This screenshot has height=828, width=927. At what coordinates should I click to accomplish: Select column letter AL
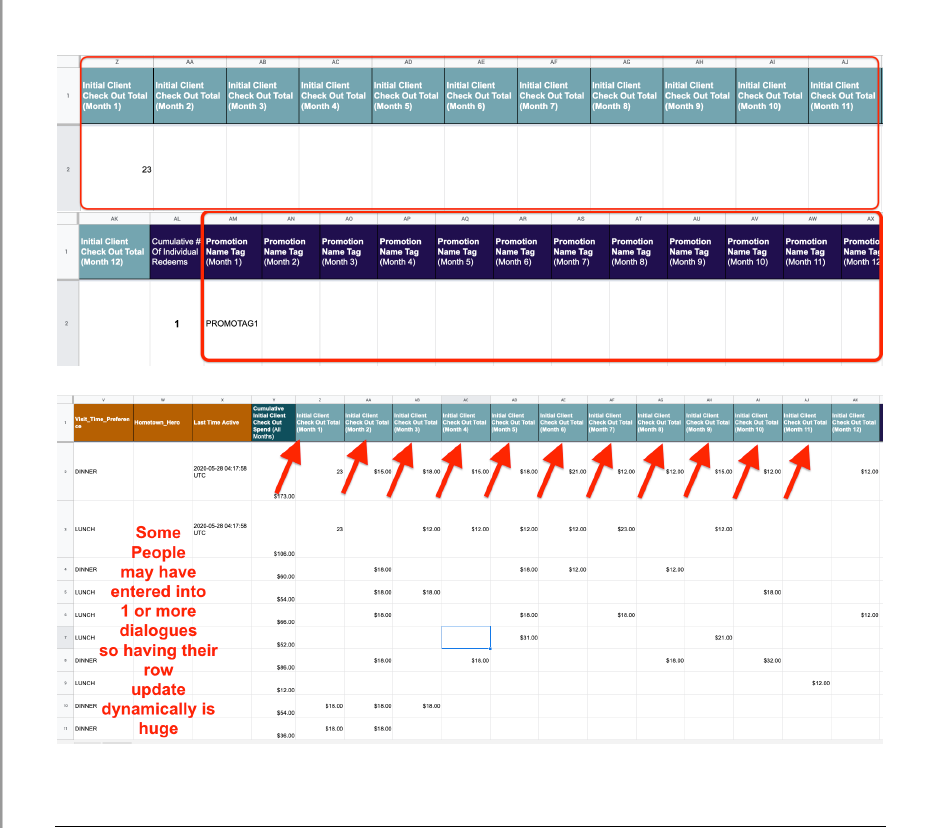click(x=177, y=219)
